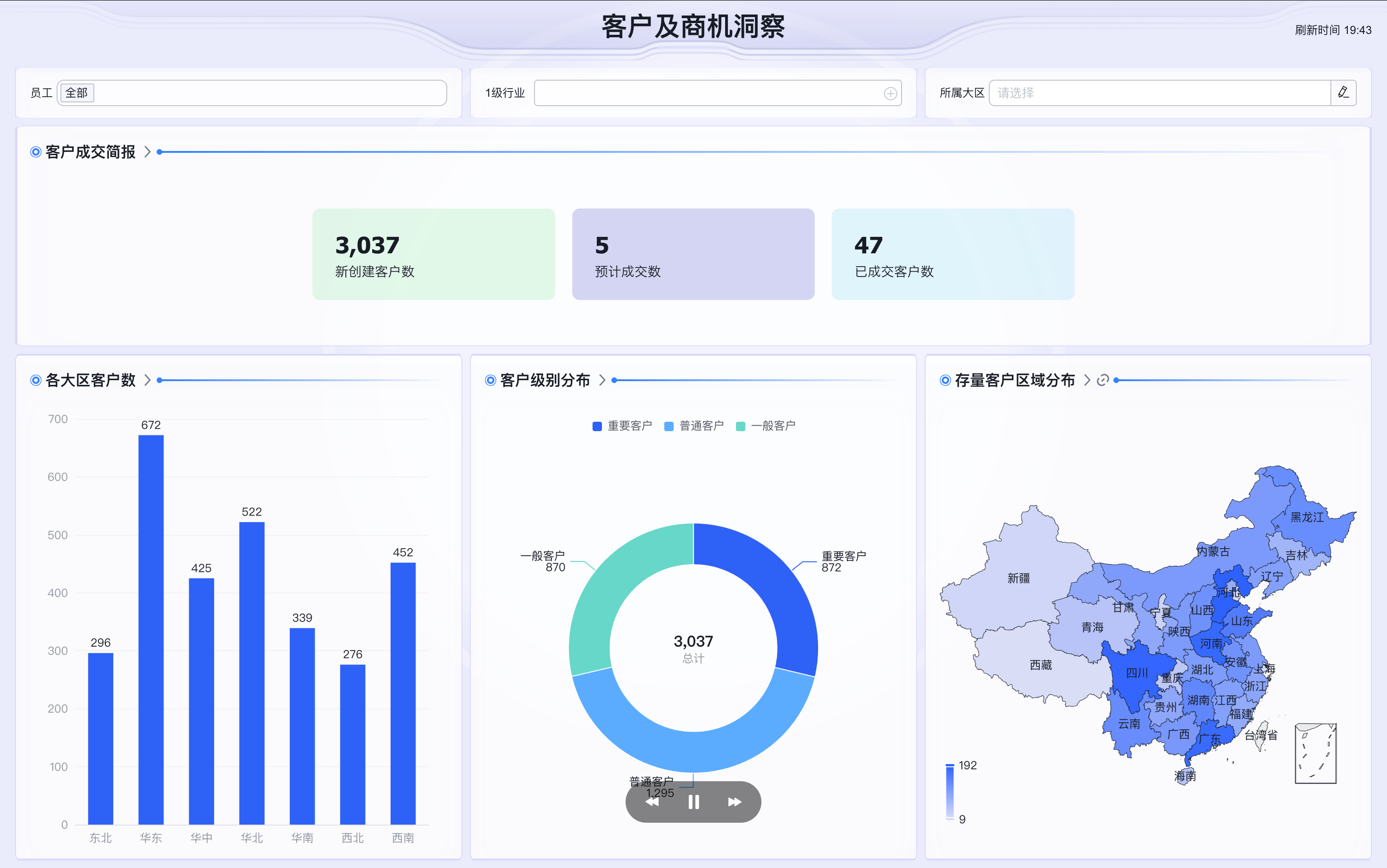
Task: Click the map color range slider 192-9
Action: 950,792
